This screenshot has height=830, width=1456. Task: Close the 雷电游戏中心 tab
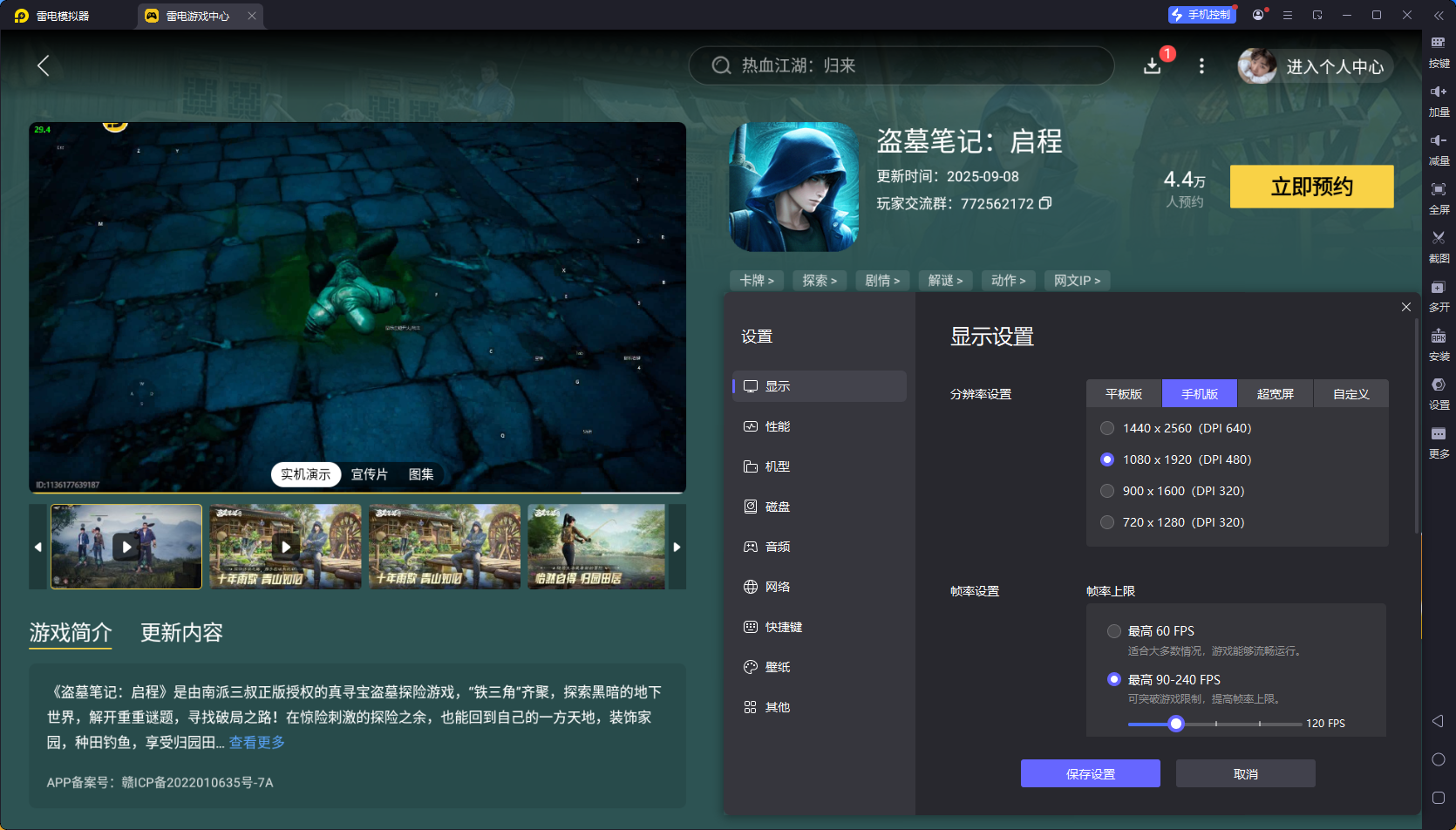click(x=252, y=16)
